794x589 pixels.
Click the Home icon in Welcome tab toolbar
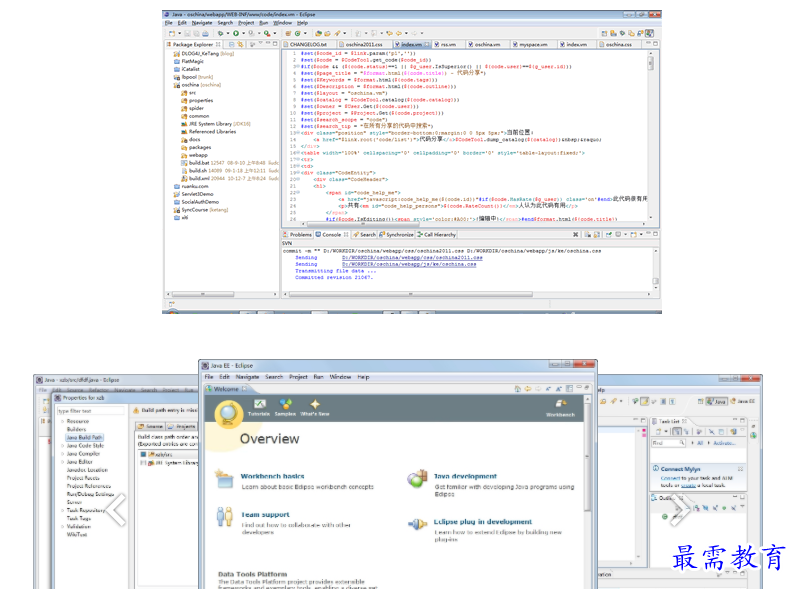click(517, 389)
